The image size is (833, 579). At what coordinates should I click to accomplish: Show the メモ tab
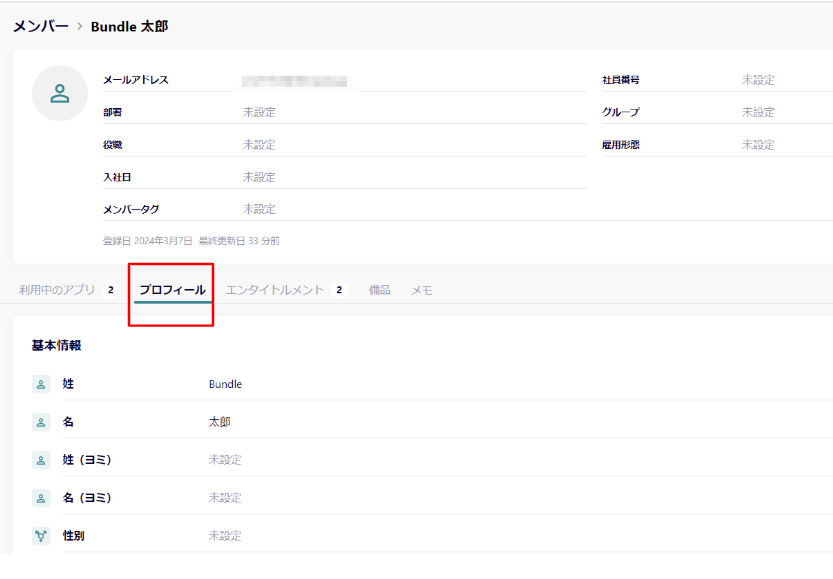point(422,290)
